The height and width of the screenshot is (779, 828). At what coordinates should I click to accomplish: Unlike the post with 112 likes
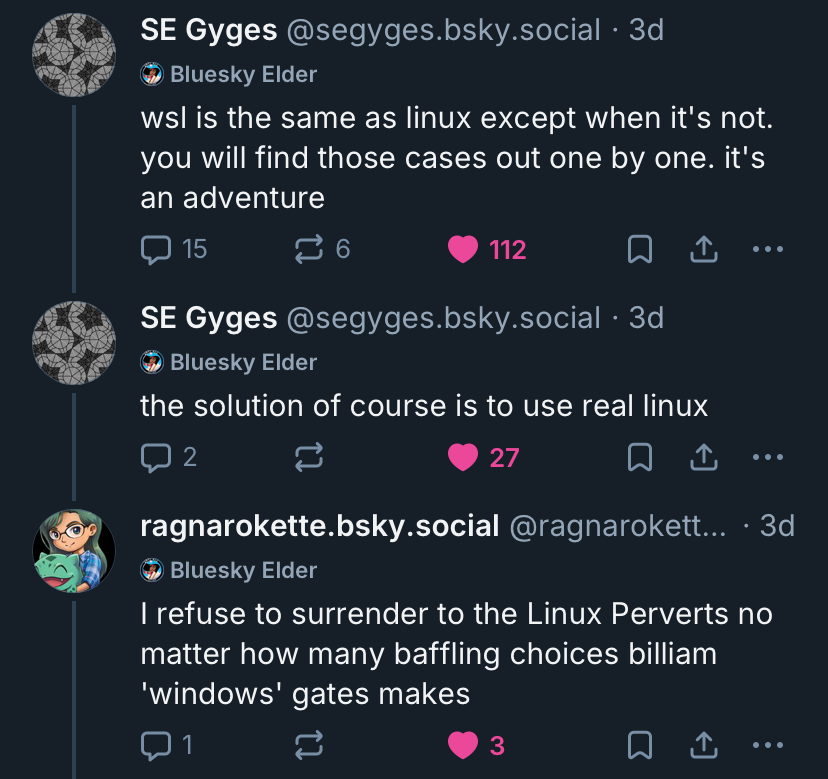pos(463,249)
